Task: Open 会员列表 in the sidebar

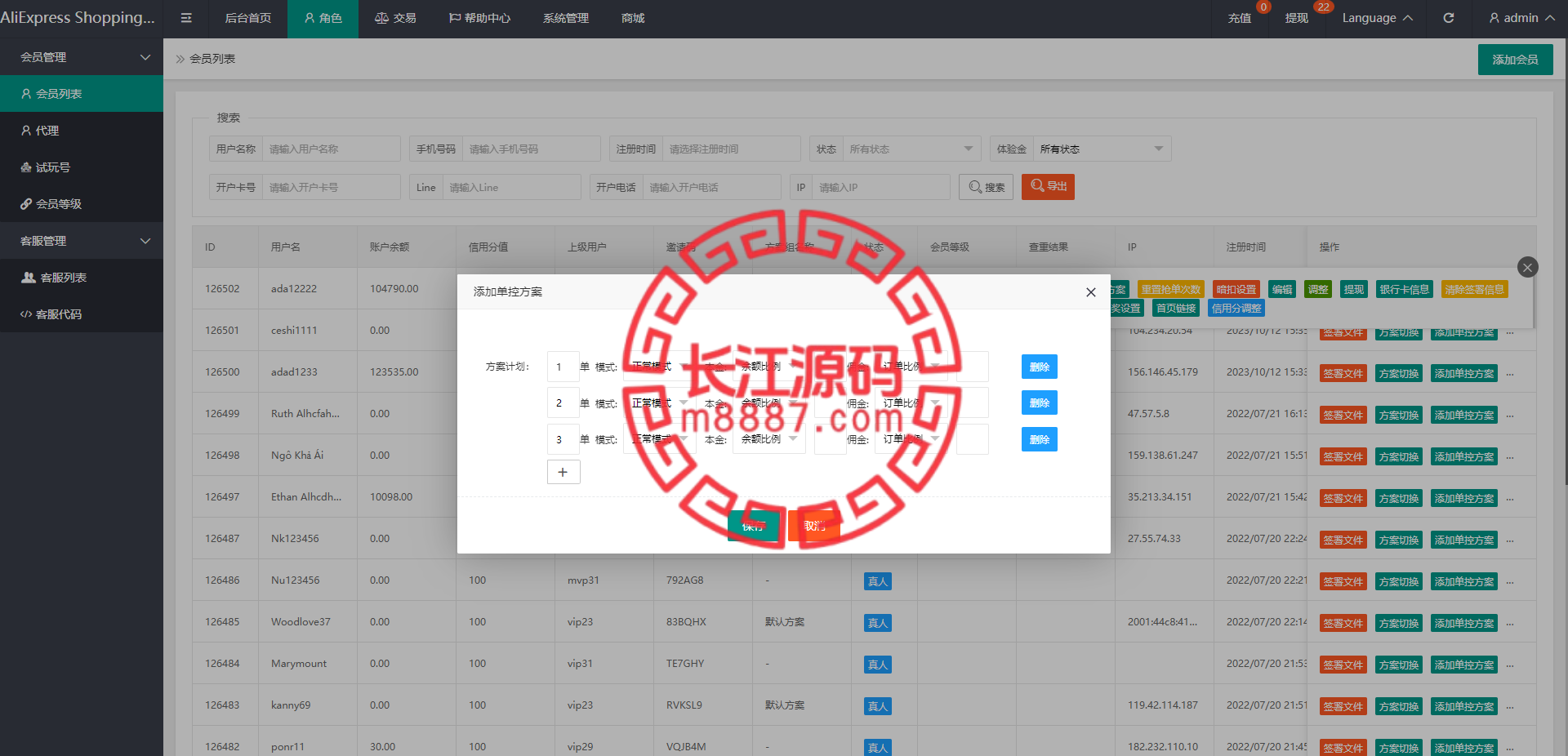Action: (82, 94)
